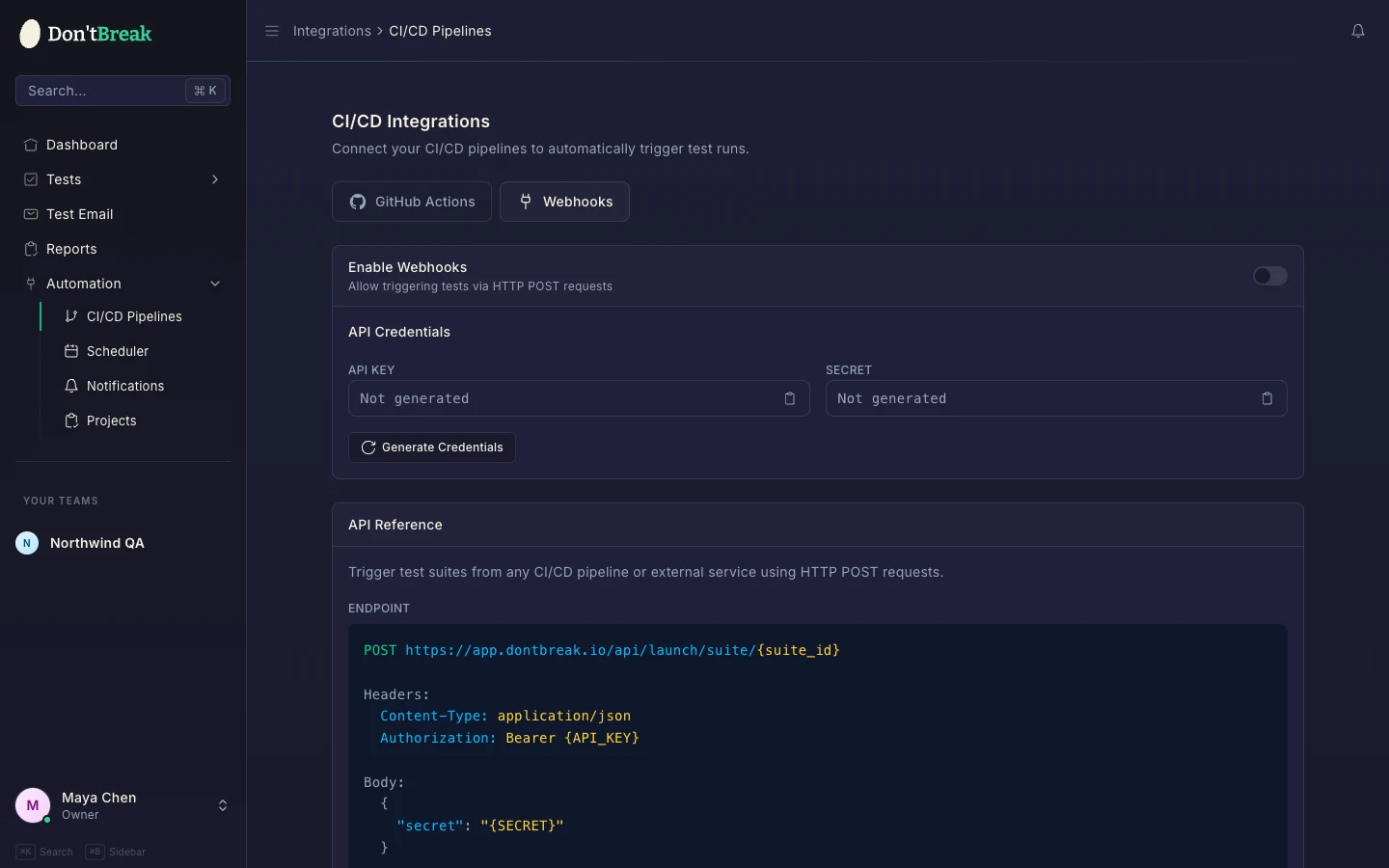Click the Northwind QA team avatar
Viewport: 1389px width, 868px height.
click(27, 543)
